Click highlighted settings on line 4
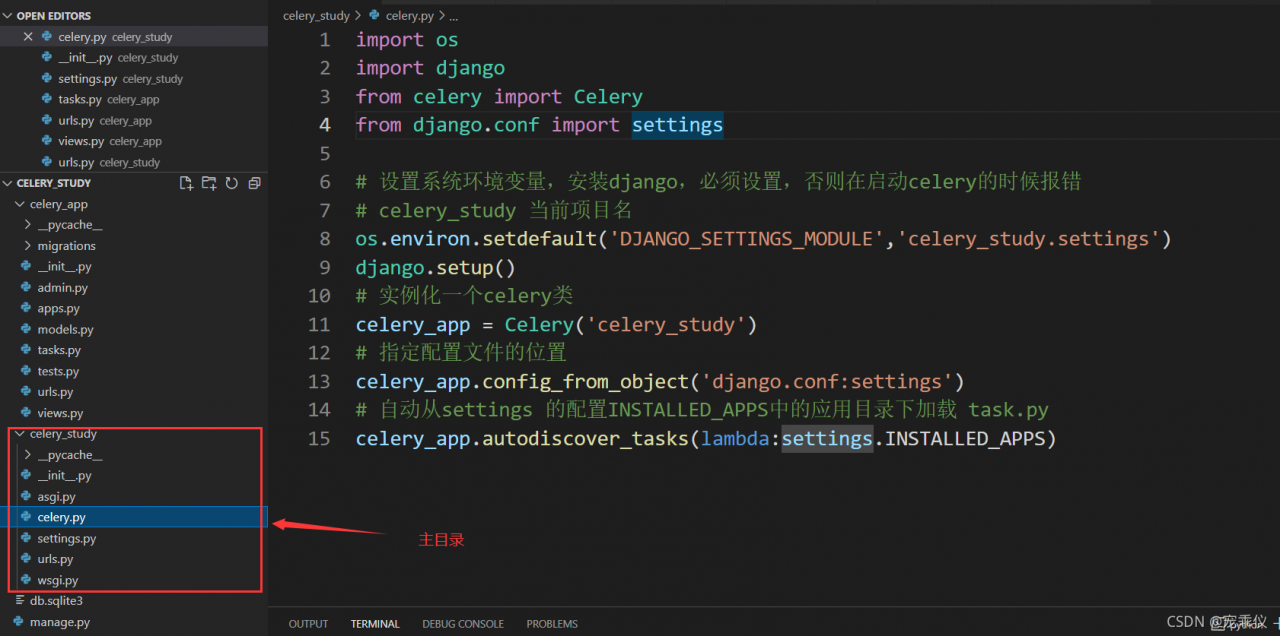Image resolution: width=1280 pixels, height=636 pixels. 677,125
